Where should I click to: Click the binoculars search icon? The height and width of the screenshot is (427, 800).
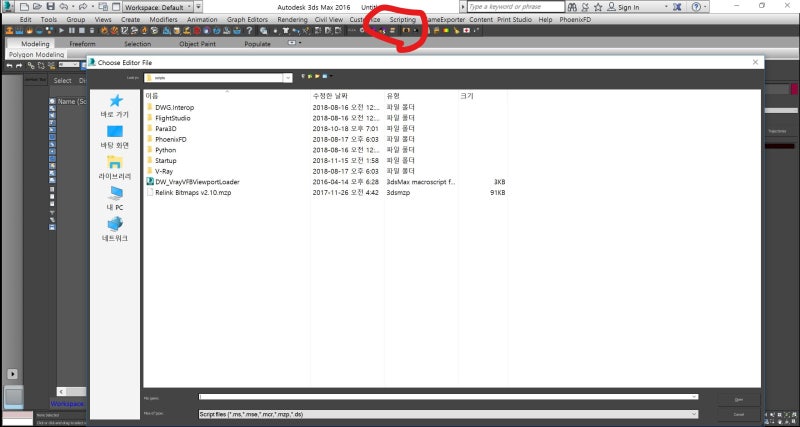[x=572, y=7]
